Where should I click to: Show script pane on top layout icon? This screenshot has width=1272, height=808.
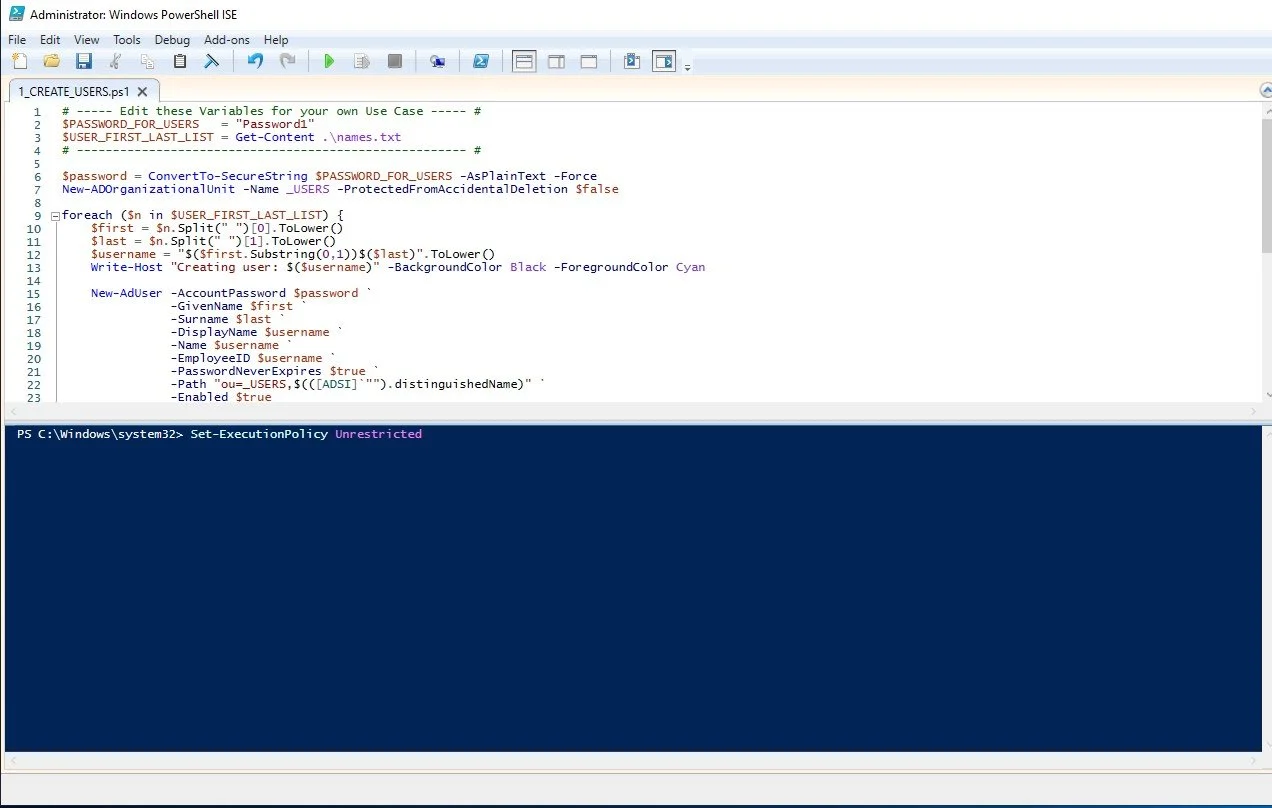(524, 62)
